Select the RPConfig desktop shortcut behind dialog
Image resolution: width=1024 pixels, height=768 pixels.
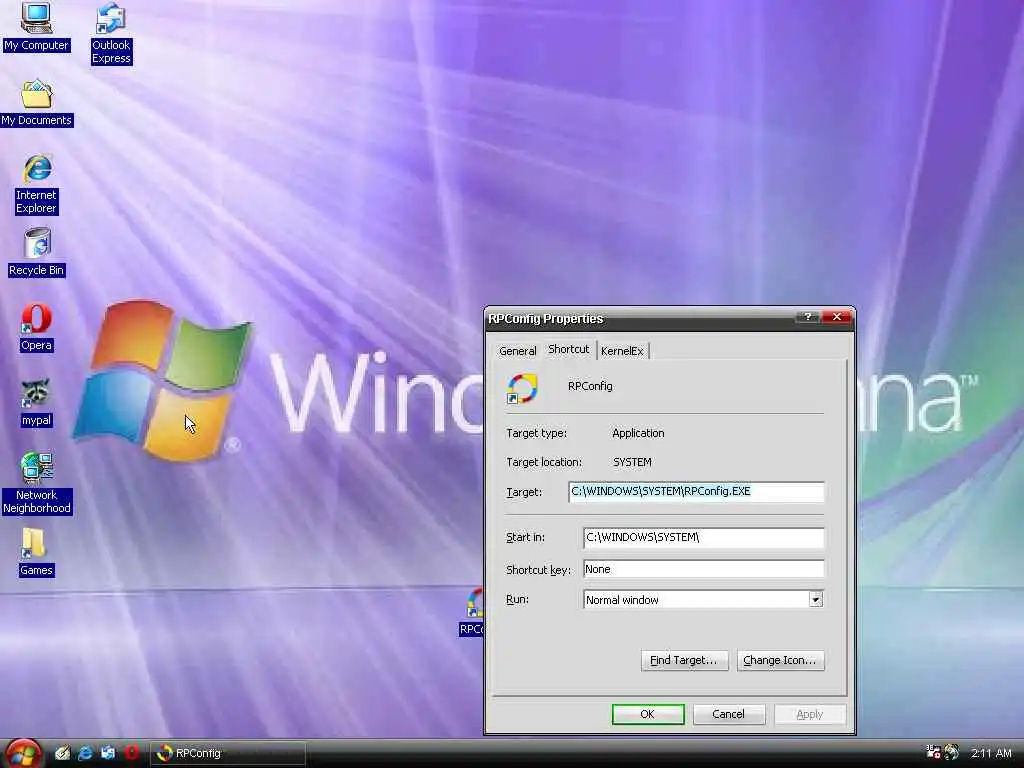tap(473, 612)
